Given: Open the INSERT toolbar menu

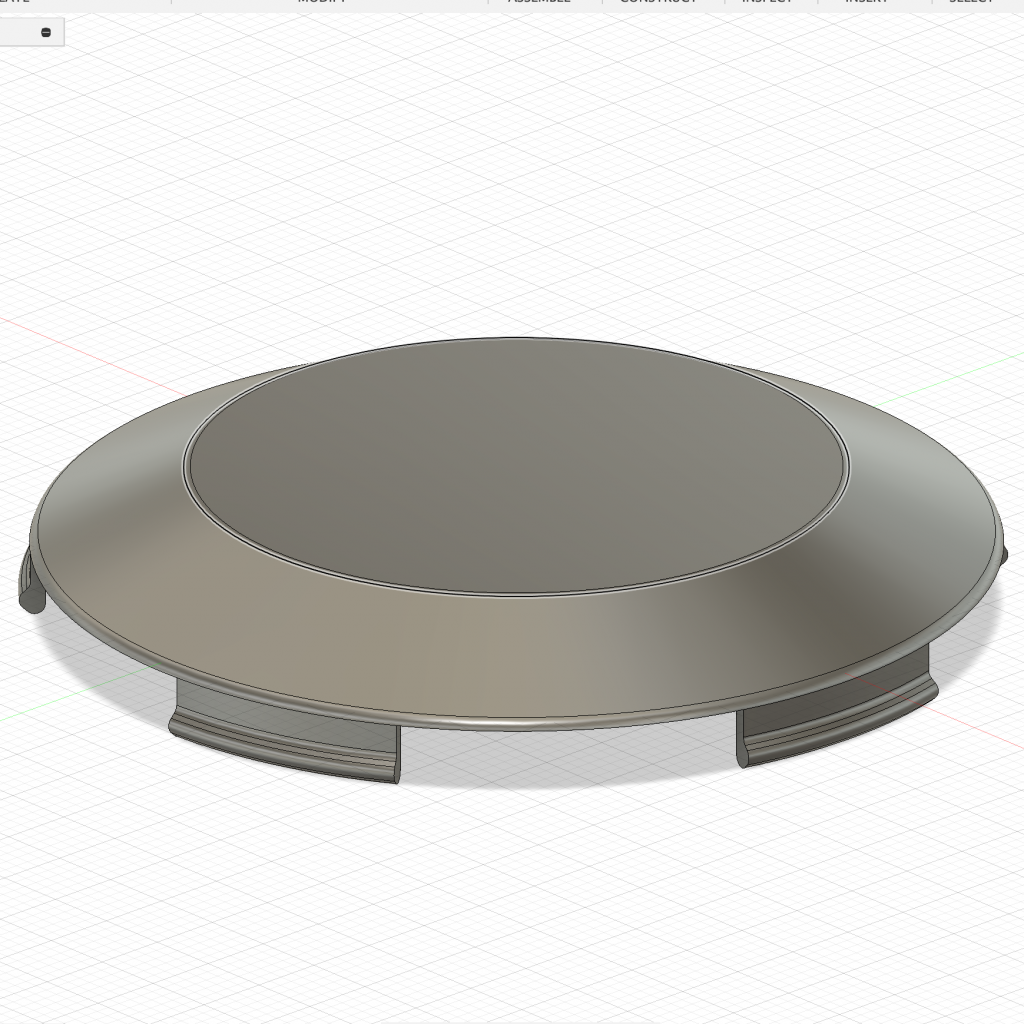Looking at the screenshot, I should 866,2.
